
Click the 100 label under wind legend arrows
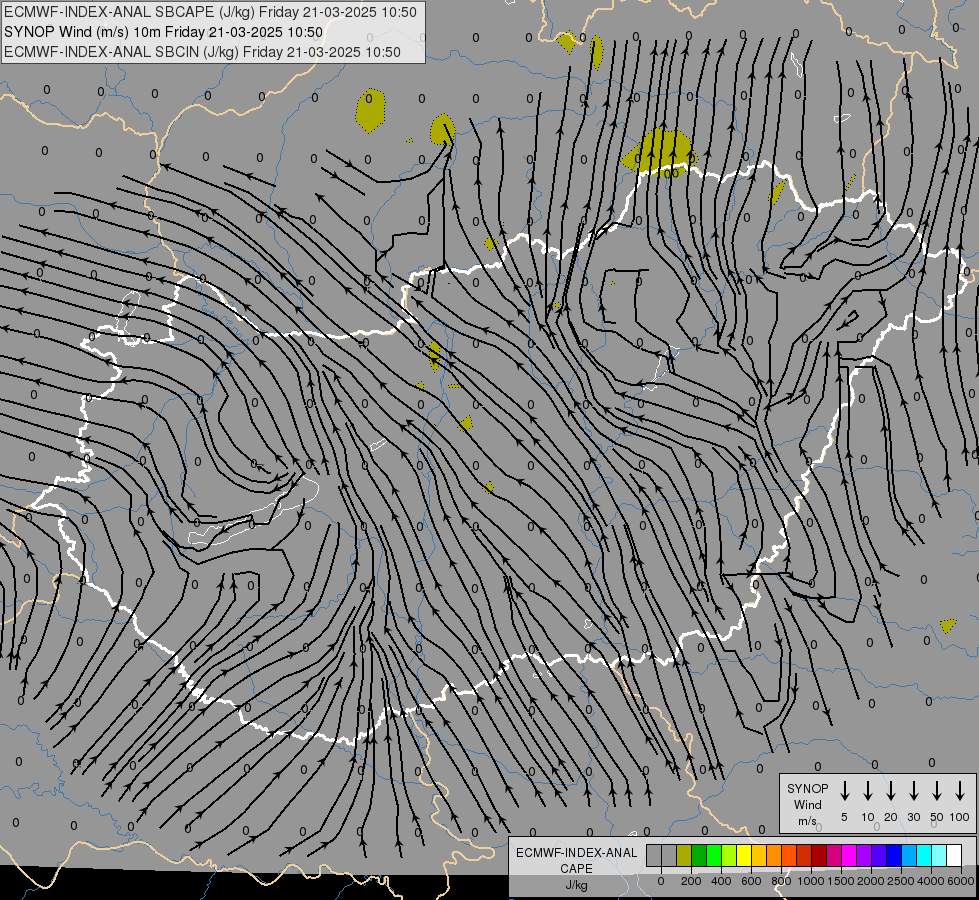point(960,817)
